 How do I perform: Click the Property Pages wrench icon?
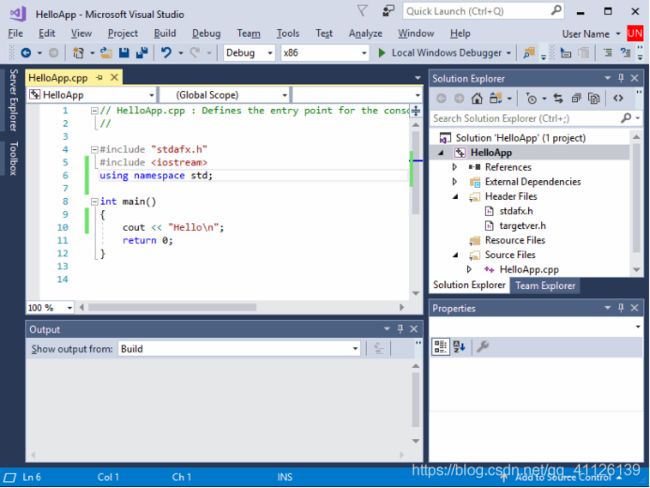pyautogui.click(x=482, y=346)
